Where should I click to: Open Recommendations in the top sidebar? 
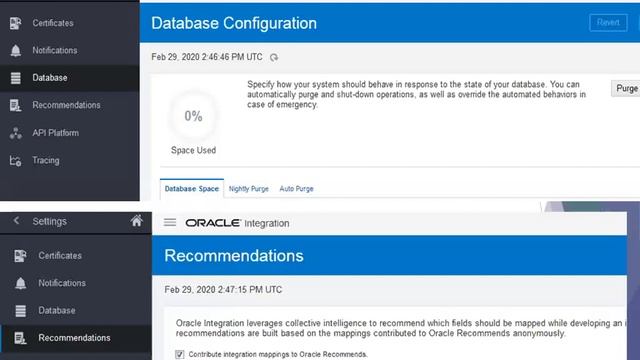(66, 105)
